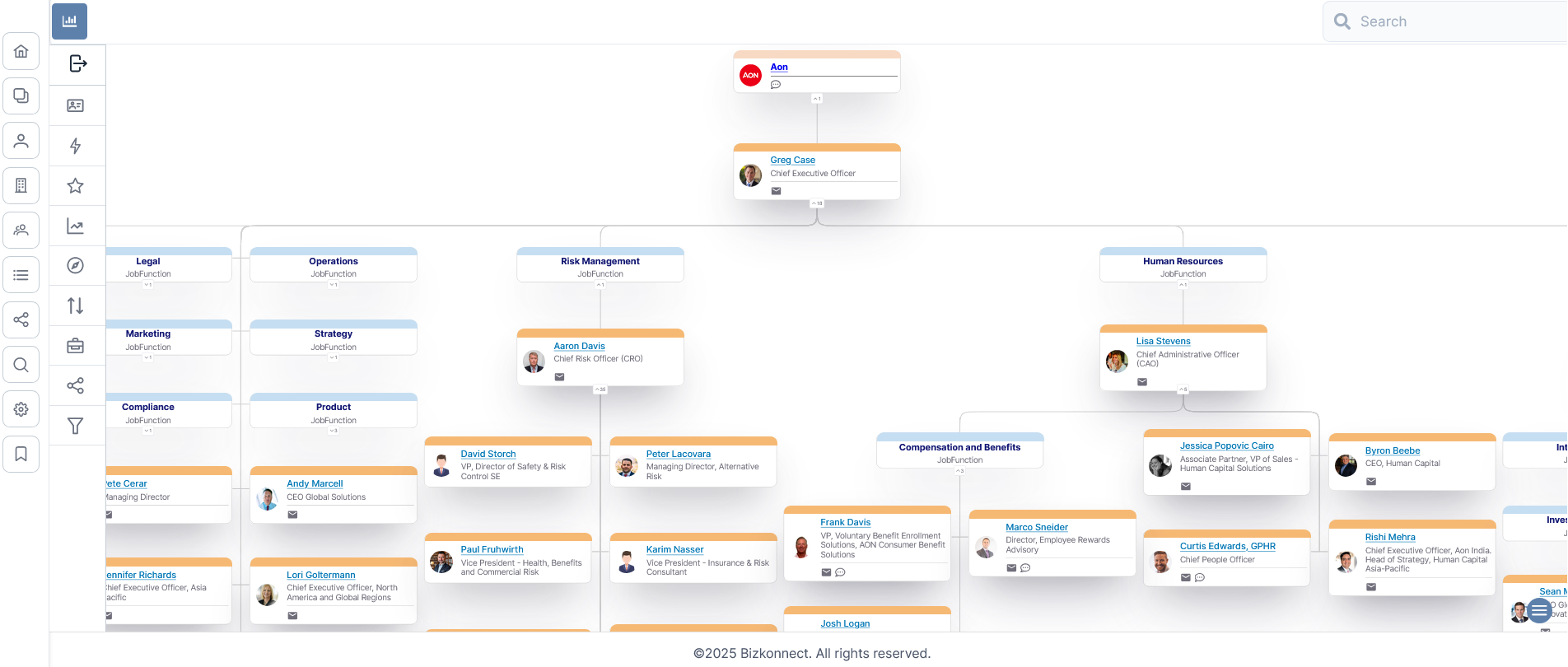This screenshot has height=667, width=1568.
Task: Click the share icon in second toolbar
Action: point(75,385)
